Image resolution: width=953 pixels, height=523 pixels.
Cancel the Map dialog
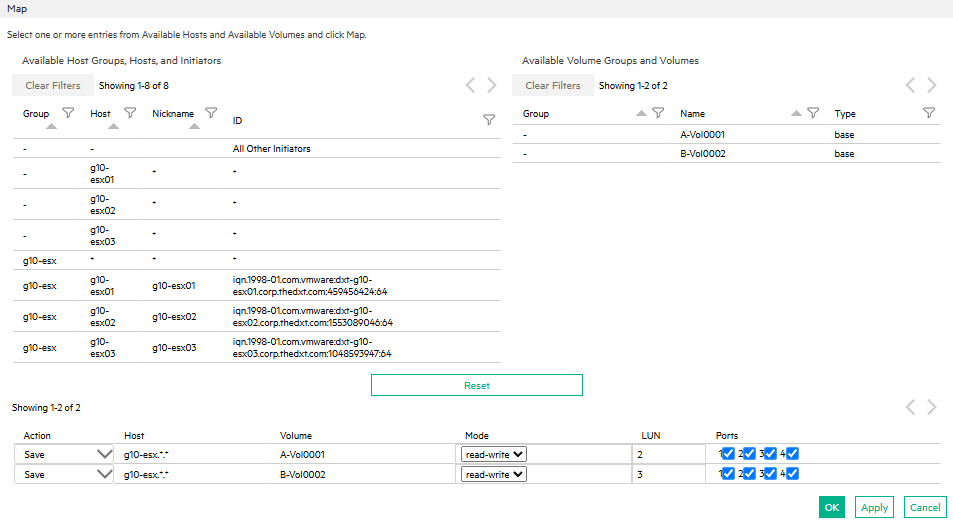[x=925, y=507]
